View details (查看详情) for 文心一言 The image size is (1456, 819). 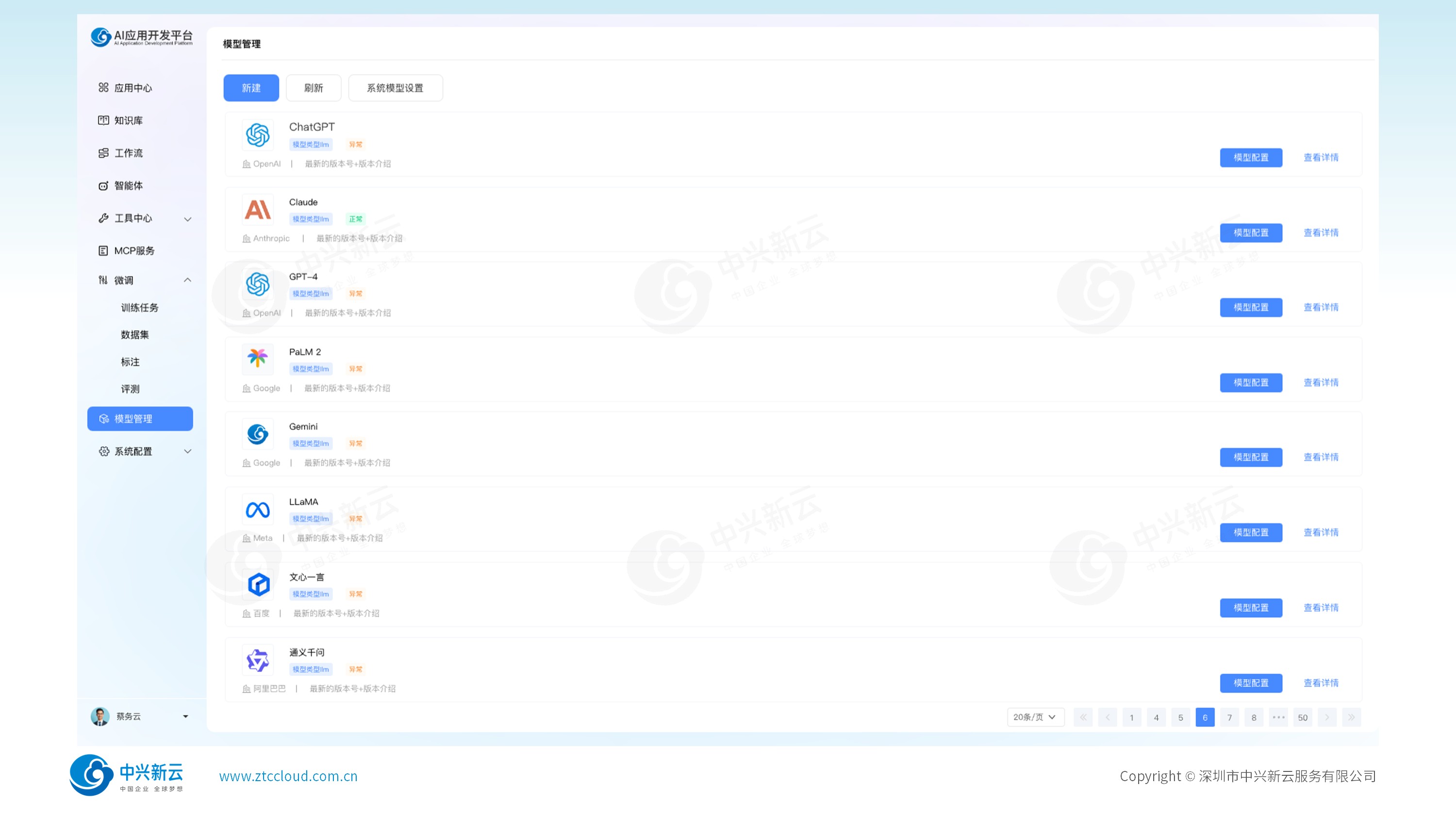(1321, 608)
